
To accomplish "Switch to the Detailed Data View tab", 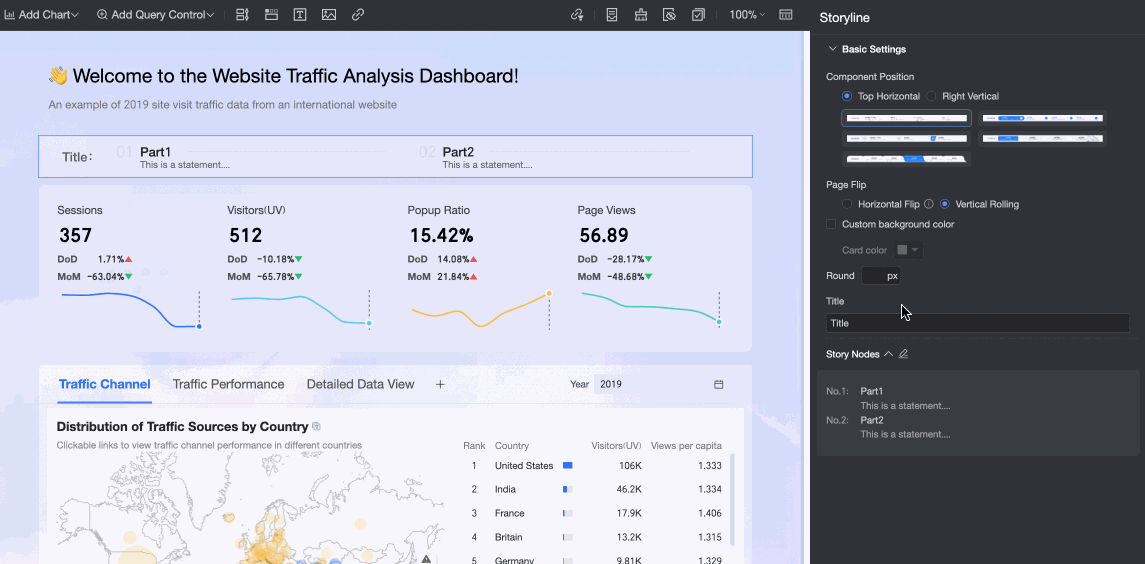I will 360,384.
